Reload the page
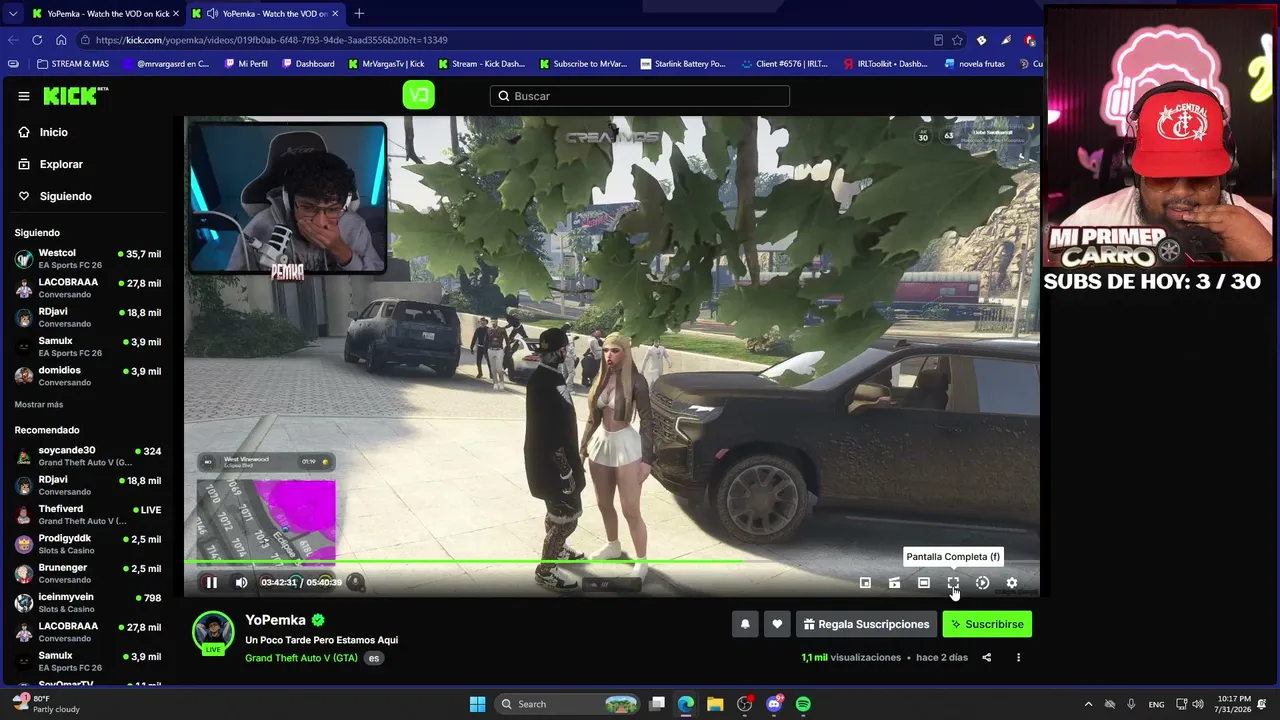Image resolution: width=1280 pixels, height=720 pixels. pyautogui.click(x=37, y=40)
